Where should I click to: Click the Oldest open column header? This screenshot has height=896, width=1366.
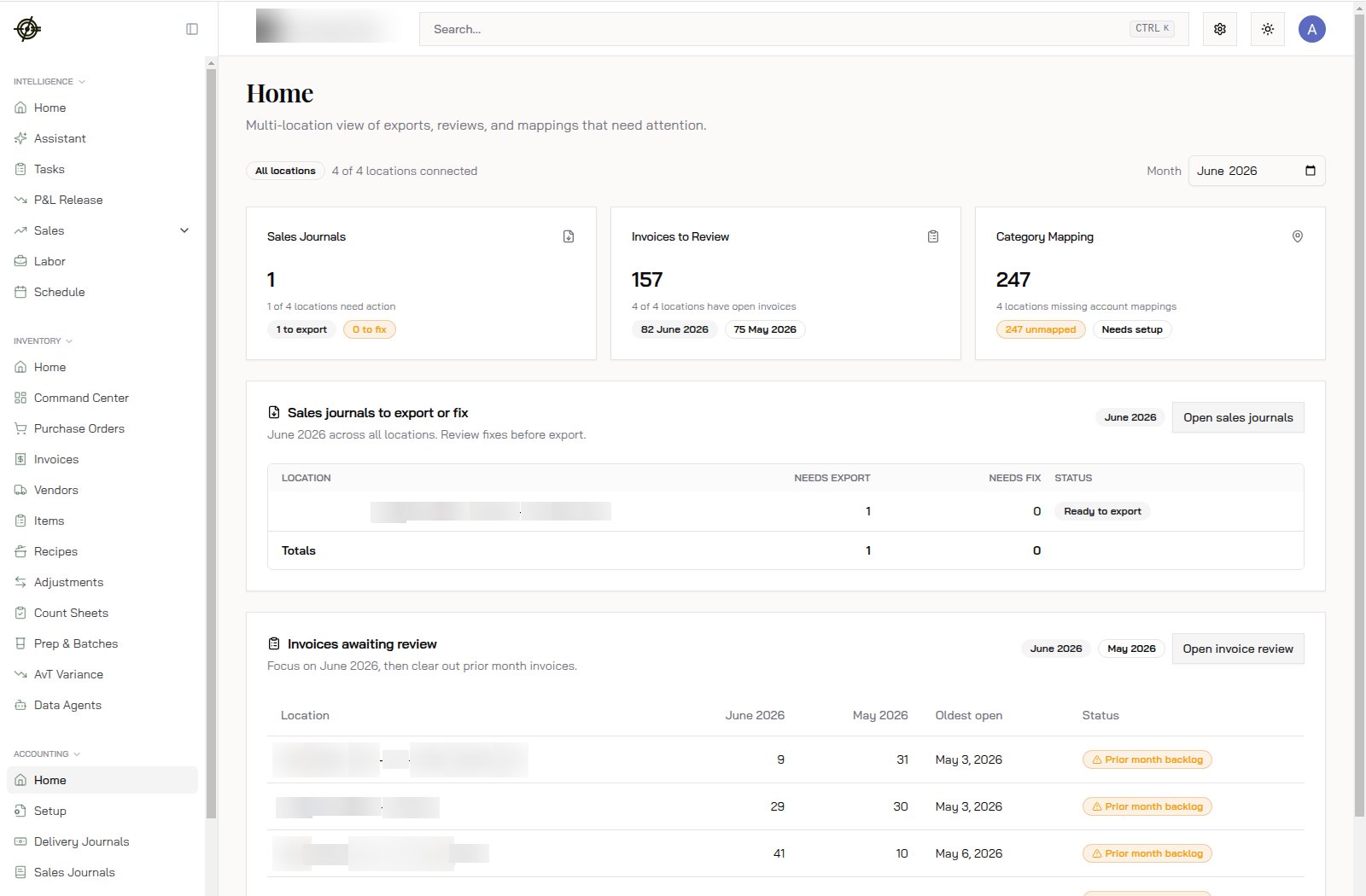coord(968,715)
